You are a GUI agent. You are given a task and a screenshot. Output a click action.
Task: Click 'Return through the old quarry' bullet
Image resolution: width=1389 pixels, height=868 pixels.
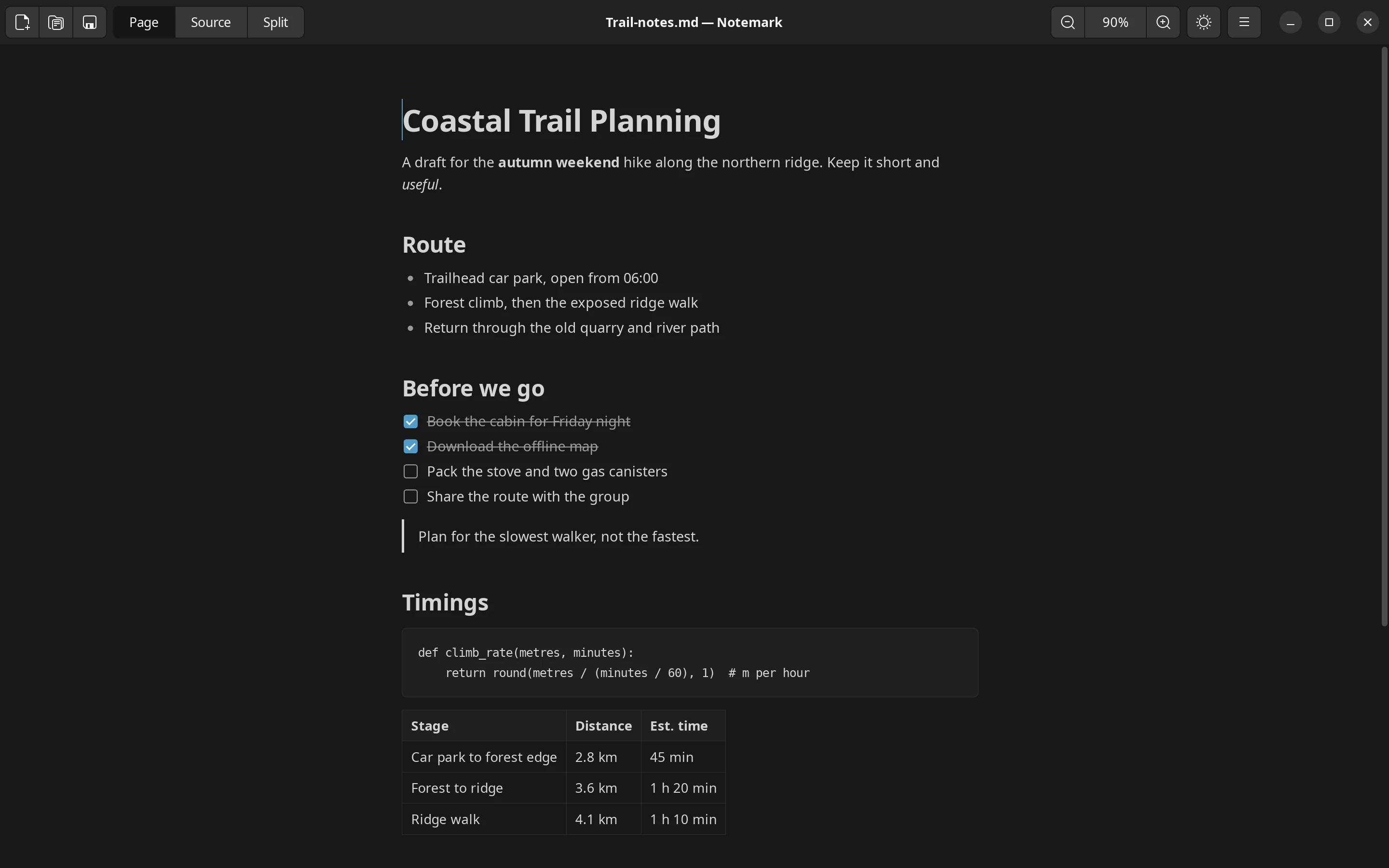click(x=572, y=328)
